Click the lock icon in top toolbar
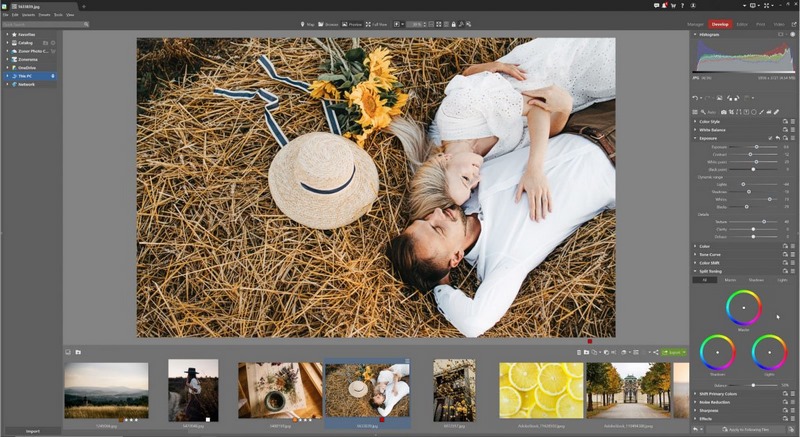 pyautogui.click(x=454, y=24)
